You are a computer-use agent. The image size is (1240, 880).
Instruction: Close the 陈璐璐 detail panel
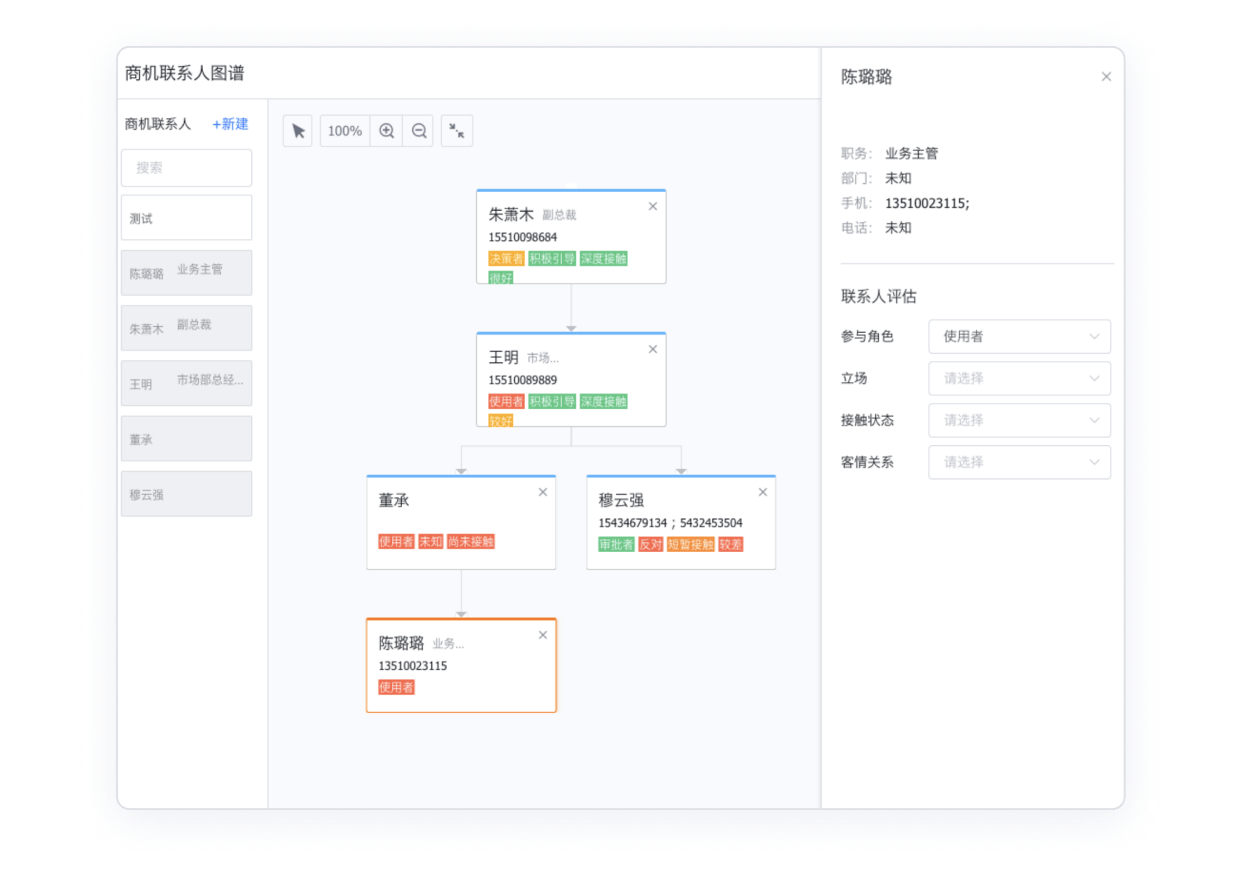pyautogui.click(x=1106, y=76)
